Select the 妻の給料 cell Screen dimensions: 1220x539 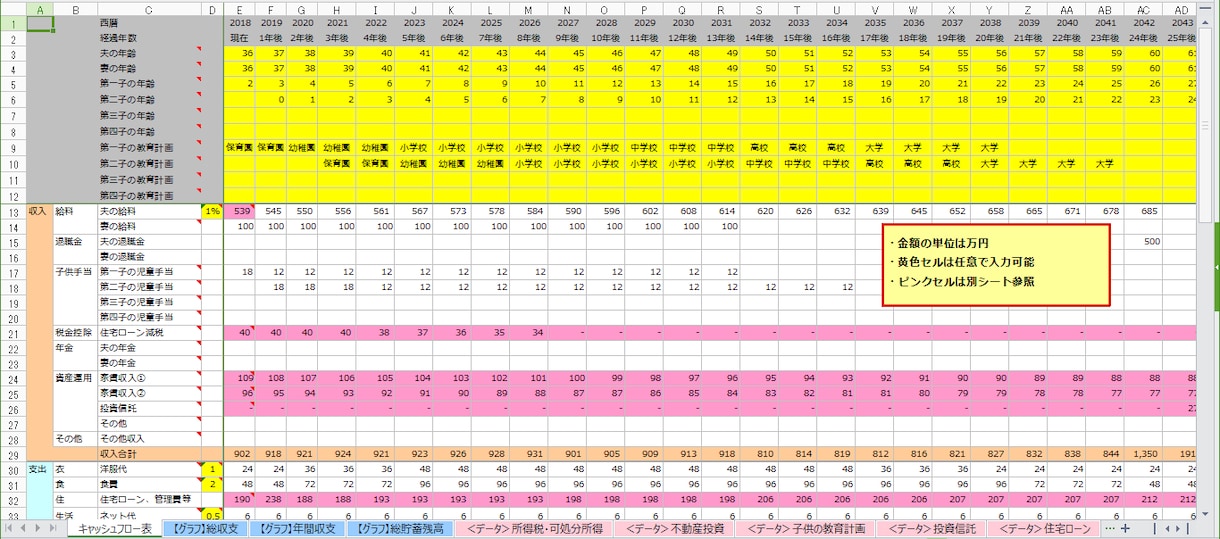[148, 227]
